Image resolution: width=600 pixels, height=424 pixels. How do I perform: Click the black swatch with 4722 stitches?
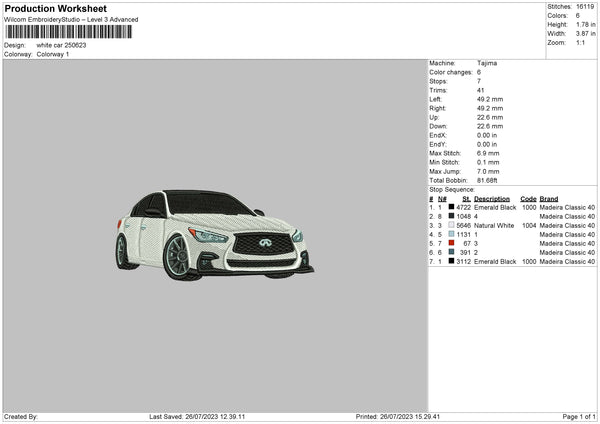(452, 207)
